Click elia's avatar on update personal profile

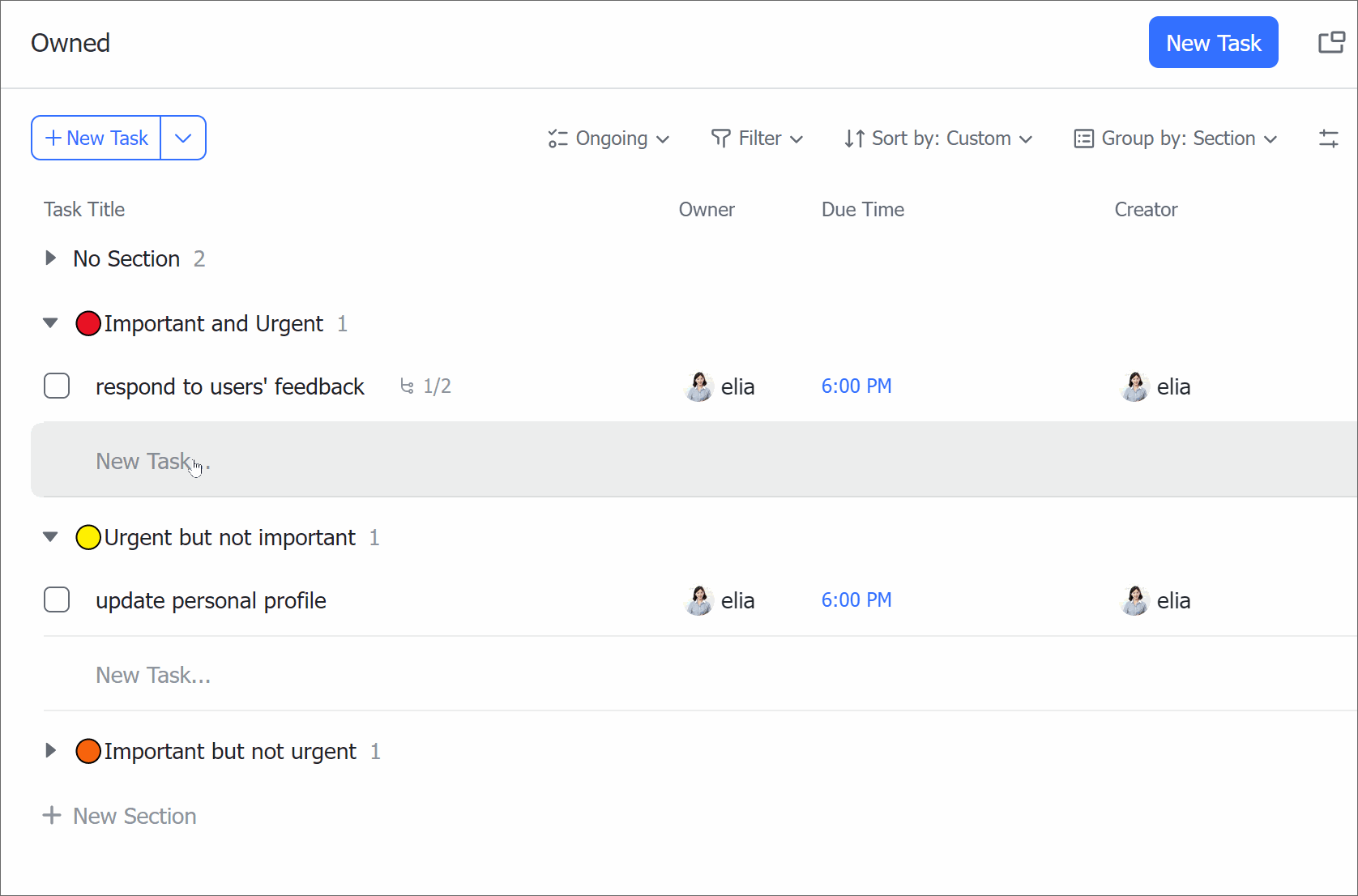698,600
